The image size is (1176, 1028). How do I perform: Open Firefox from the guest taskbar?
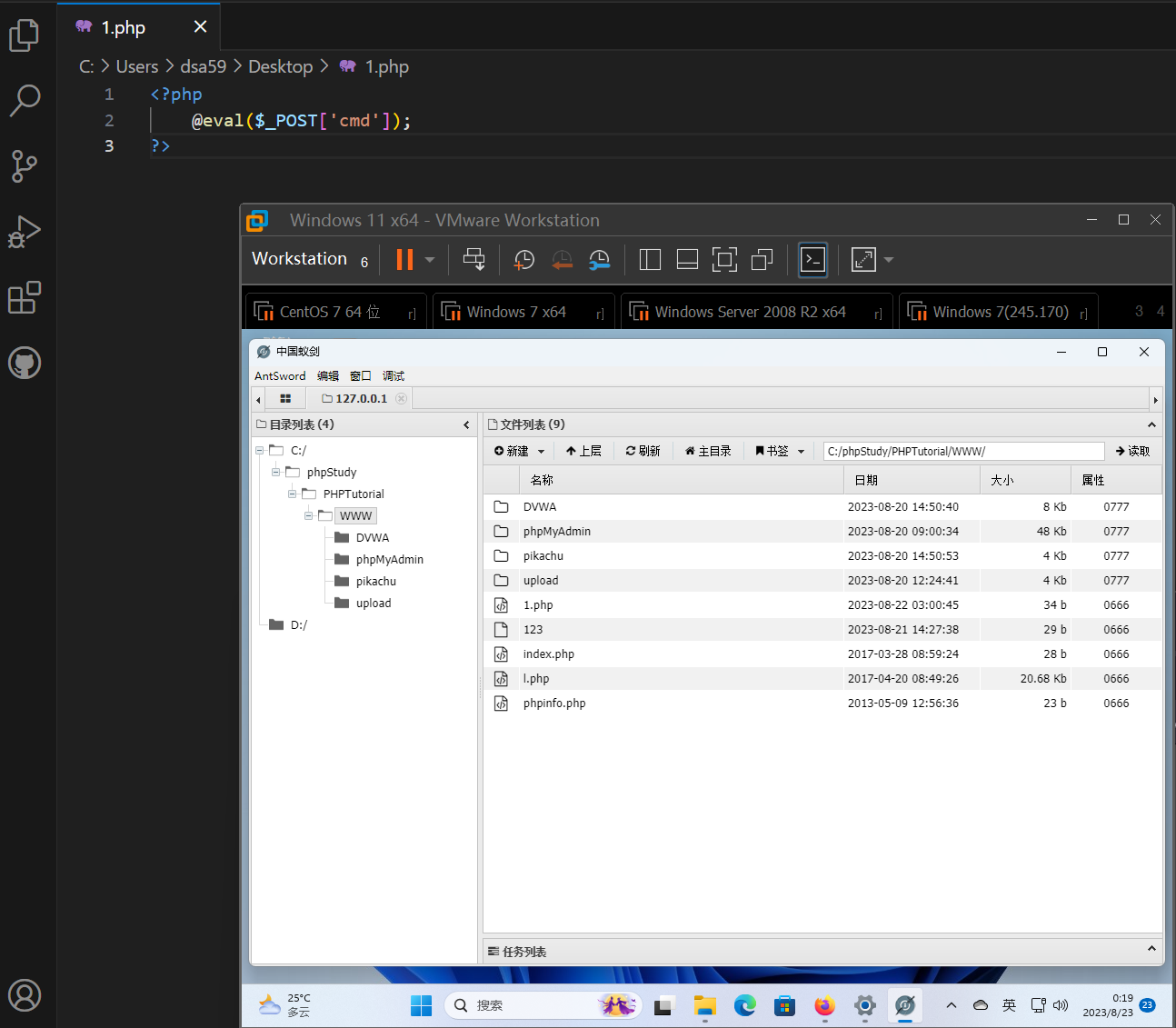824,1005
